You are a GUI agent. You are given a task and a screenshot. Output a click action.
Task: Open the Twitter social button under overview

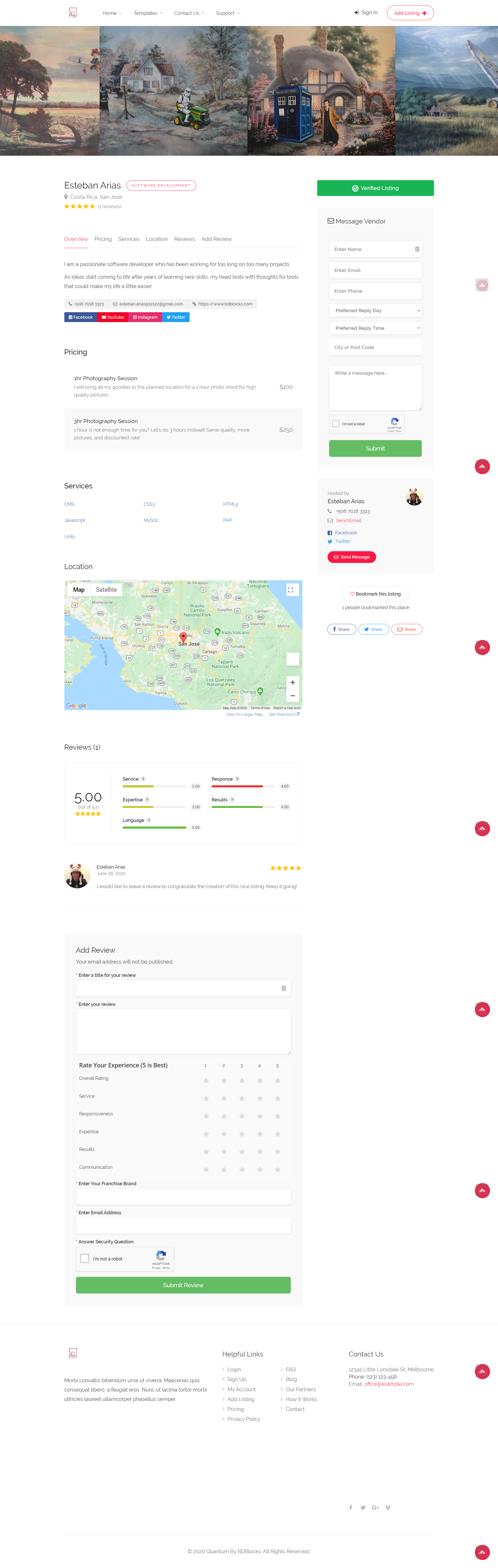(176, 317)
